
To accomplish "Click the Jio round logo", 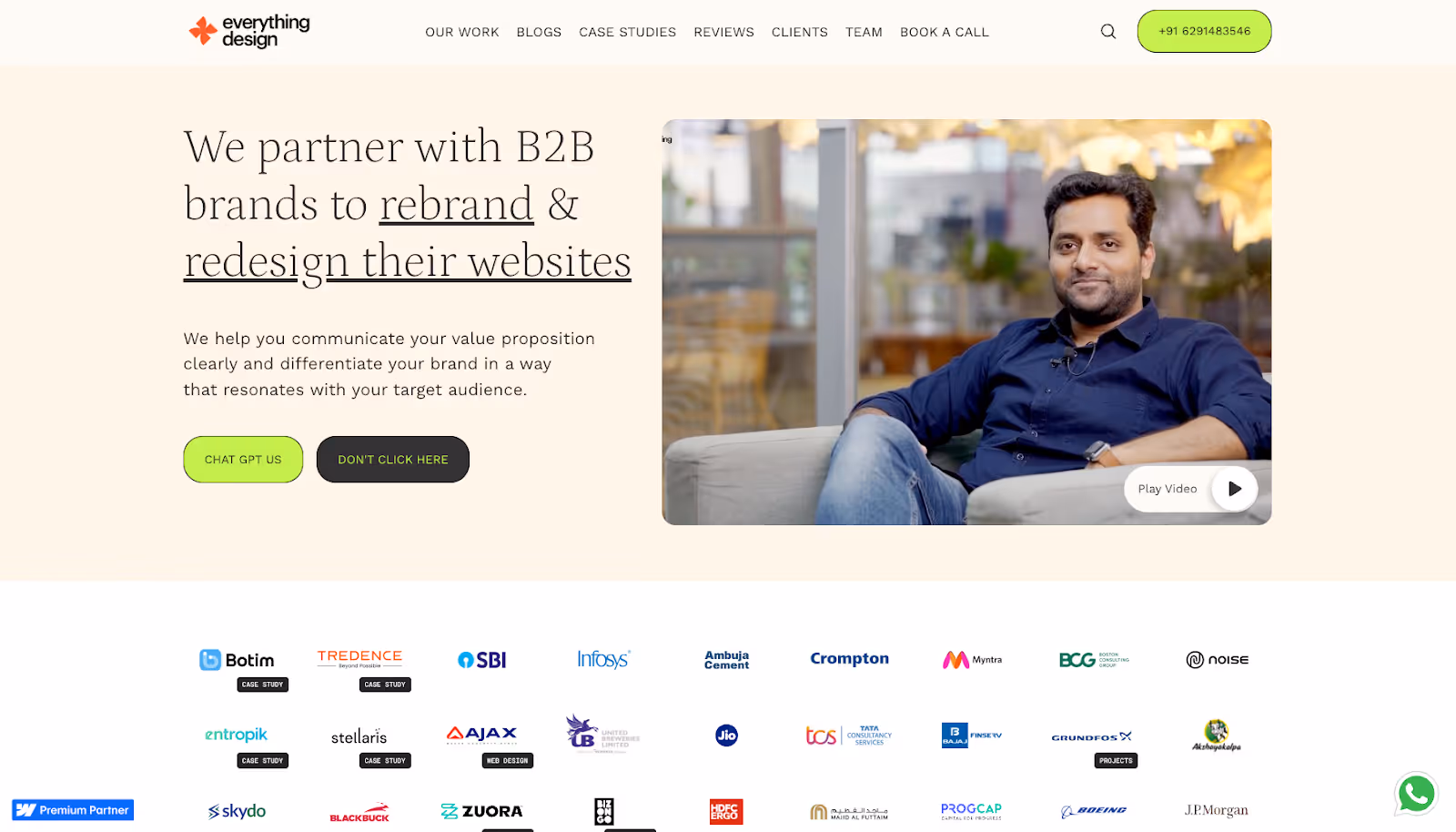I will (726, 735).
